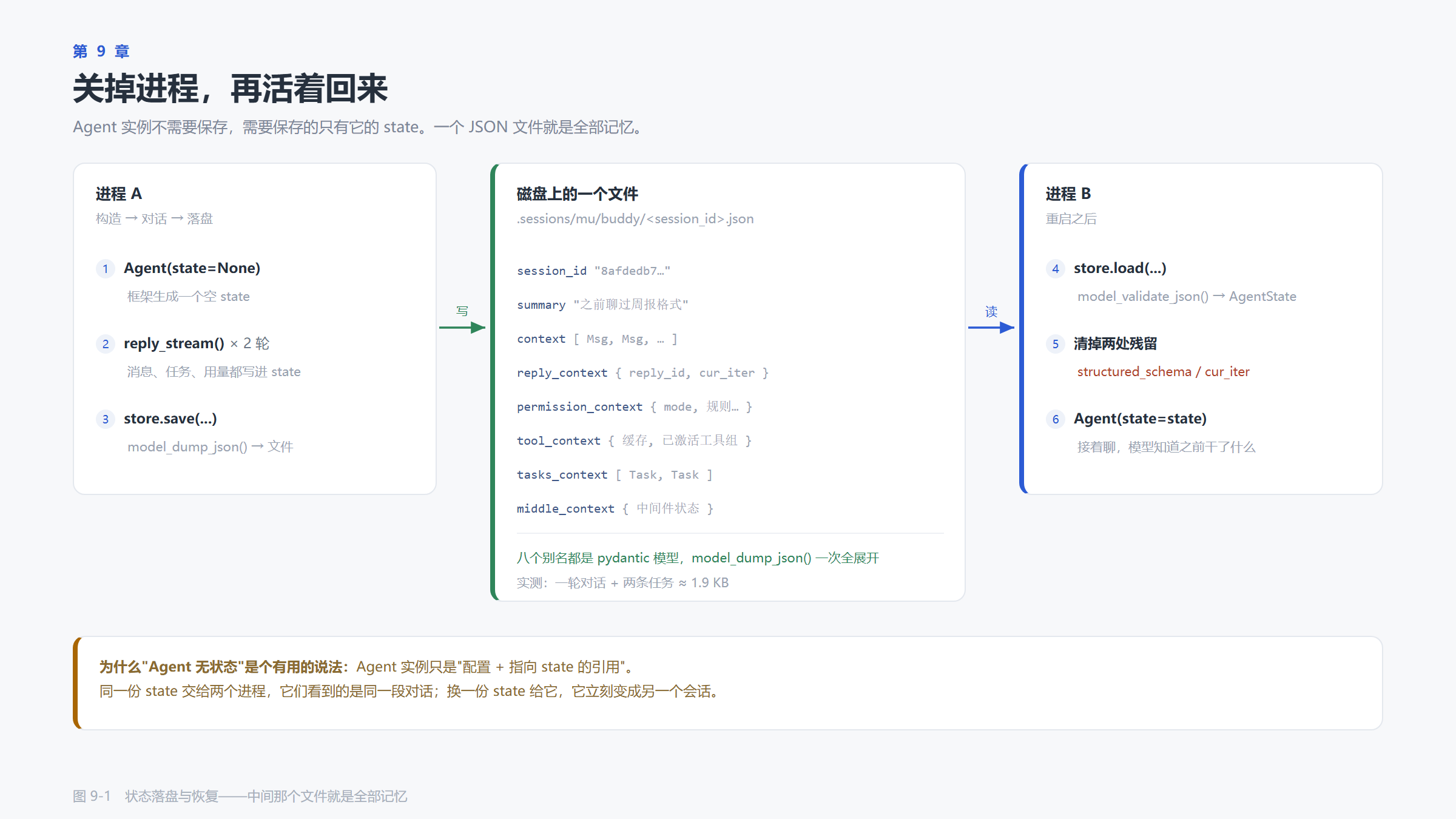Click the 'reply_context' field name
Image resolution: width=1456 pixels, height=819 pixels.
(x=562, y=372)
